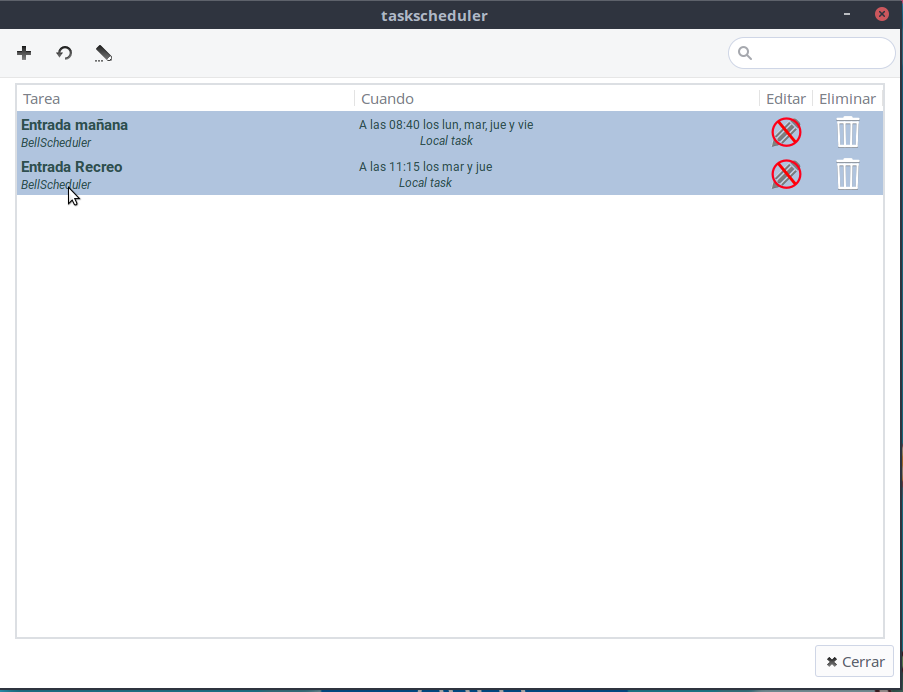Click the Eliminar column header

click(x=847, y=99)
